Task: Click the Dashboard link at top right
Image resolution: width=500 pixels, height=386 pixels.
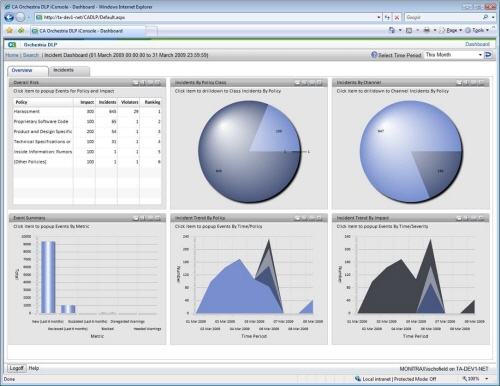Action: pos(477,44)
